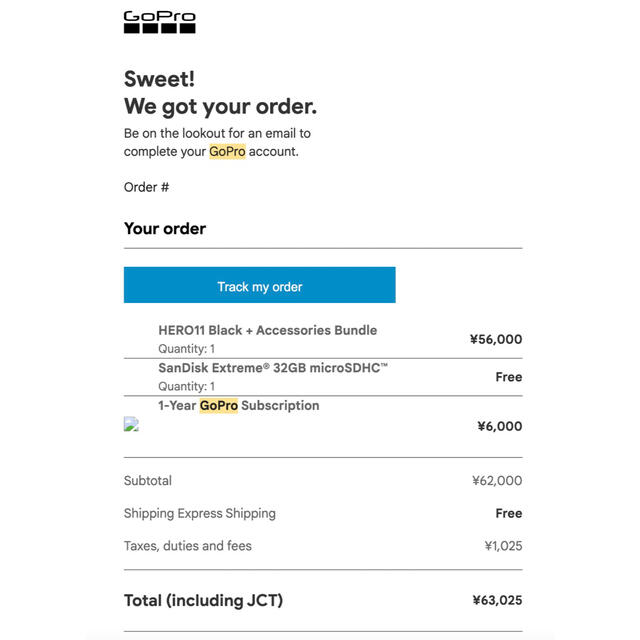The width and height of the screenshot is (640, 640).
Task: Click the Taxes, duties and fees label
Action: click(188, 546)
